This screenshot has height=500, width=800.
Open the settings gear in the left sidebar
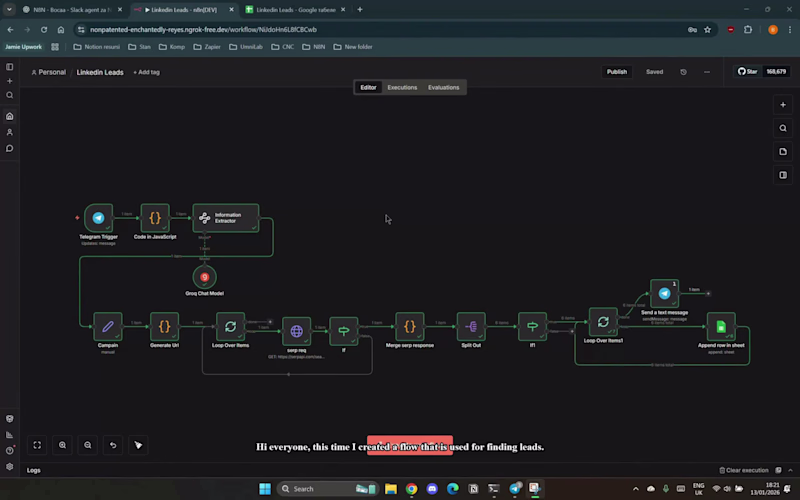[10, 466]
